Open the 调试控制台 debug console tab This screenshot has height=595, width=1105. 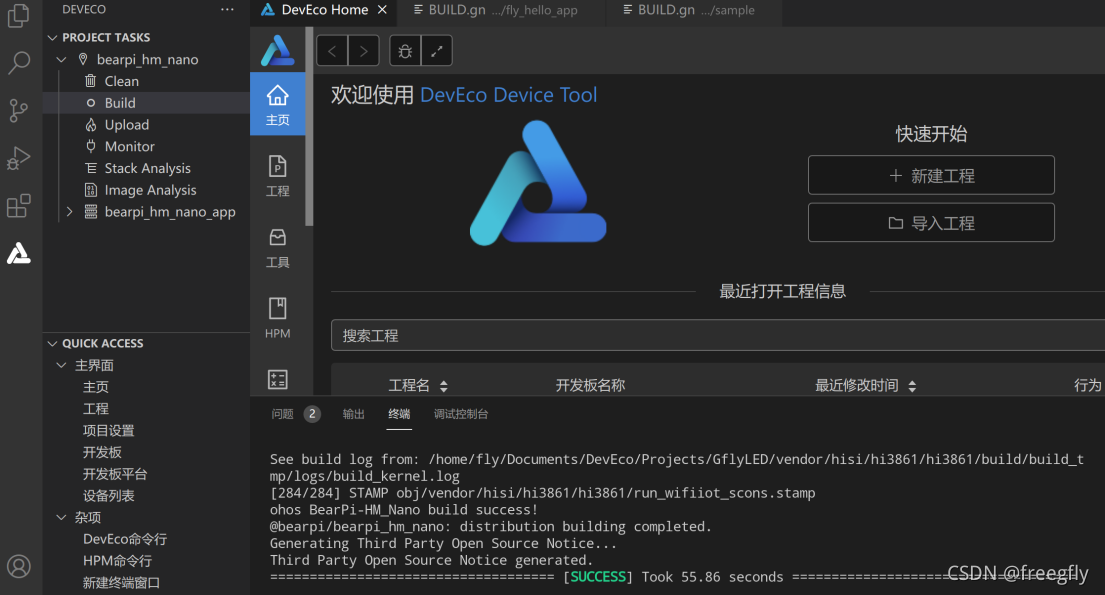pos(461,414)
